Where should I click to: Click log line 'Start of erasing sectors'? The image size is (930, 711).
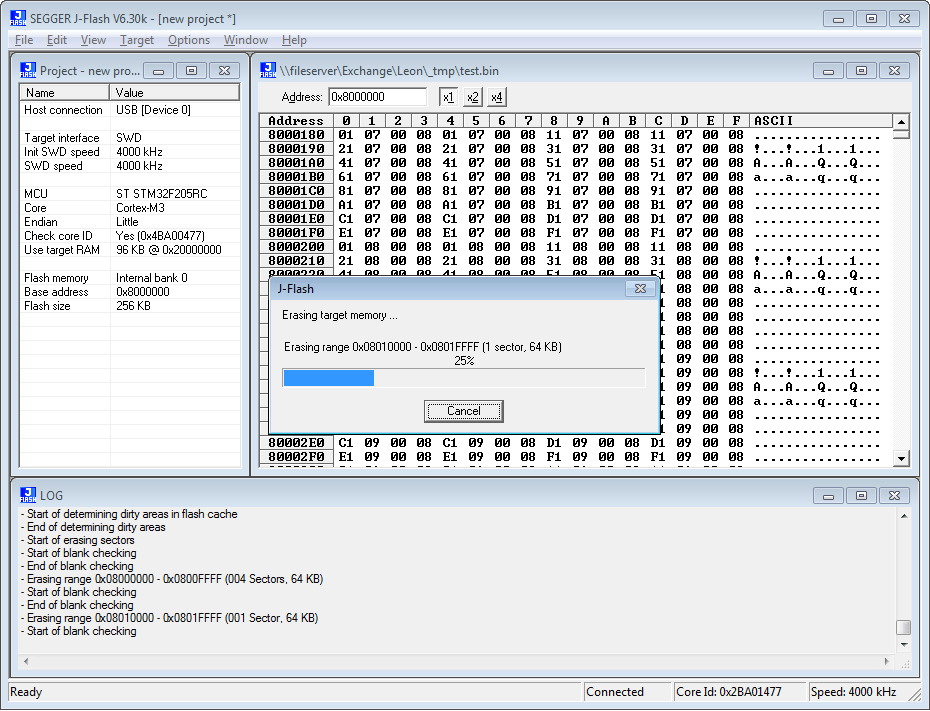click(x=78, y=540)
